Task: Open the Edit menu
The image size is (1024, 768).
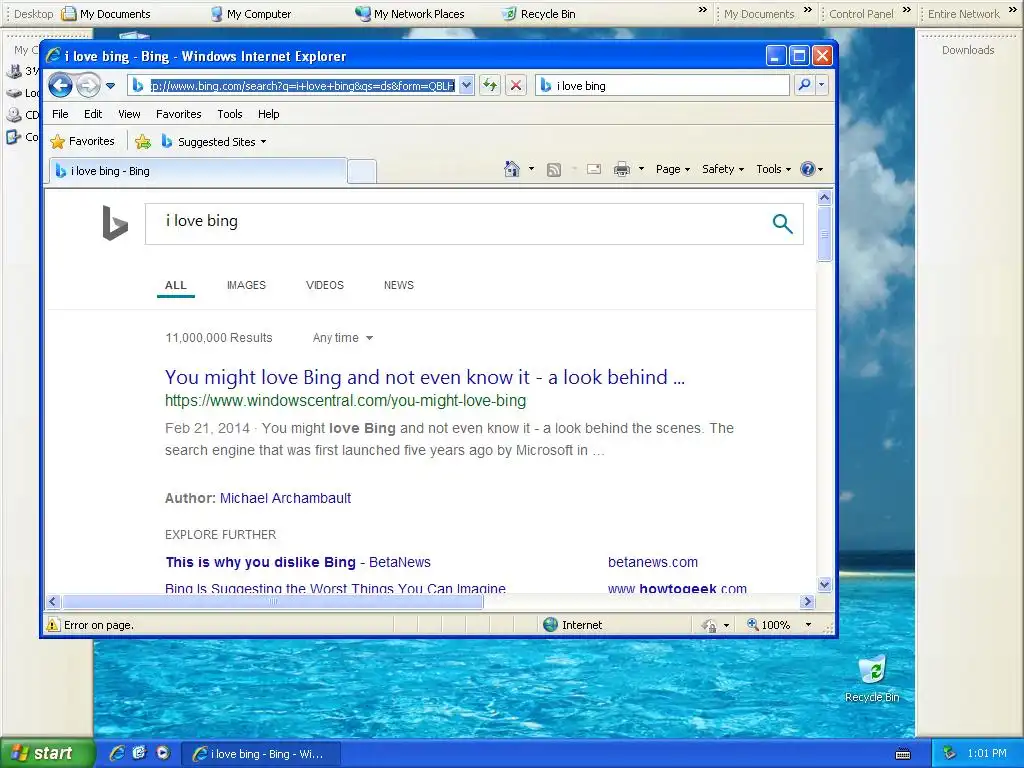Action: tap(93, 114)
